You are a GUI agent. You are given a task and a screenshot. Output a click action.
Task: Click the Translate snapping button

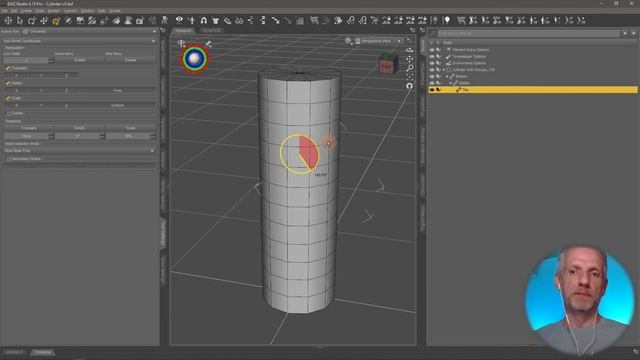pyautogui.click(x=29, y=128)
